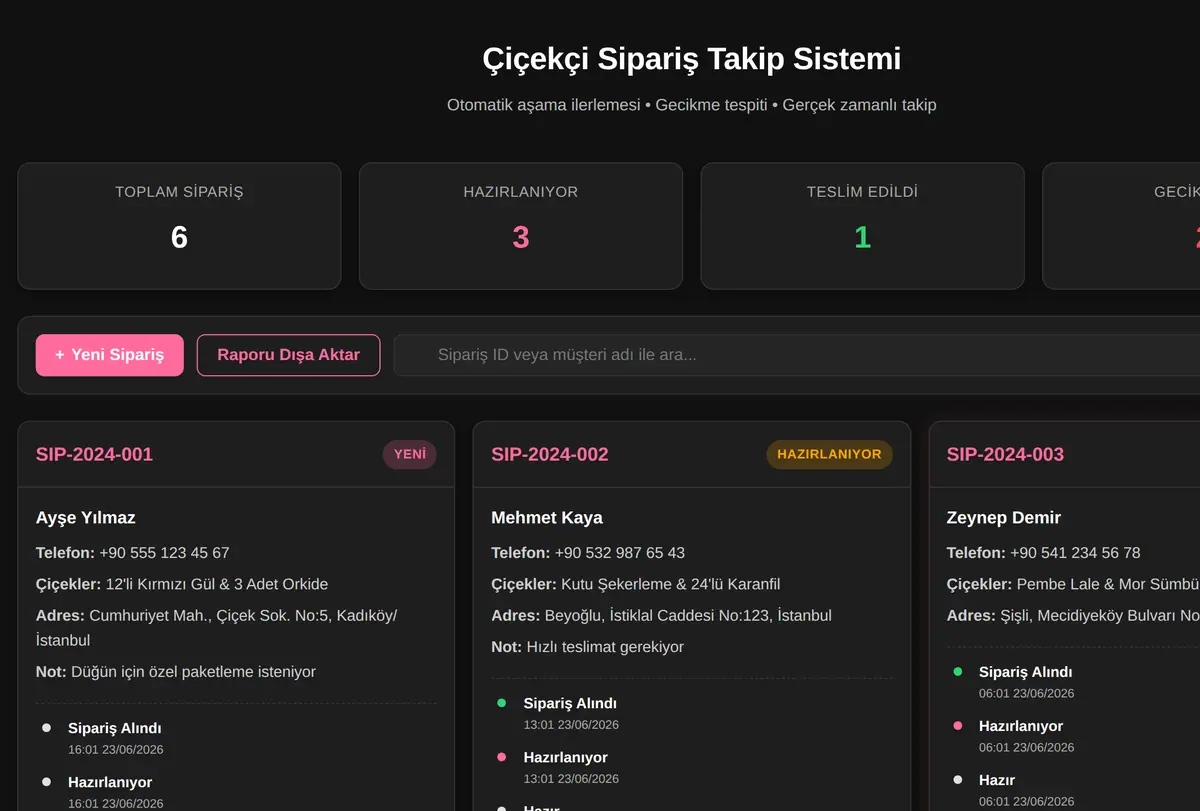Open order SIP-2024-003 ID link

click(x=1005, y=454)
